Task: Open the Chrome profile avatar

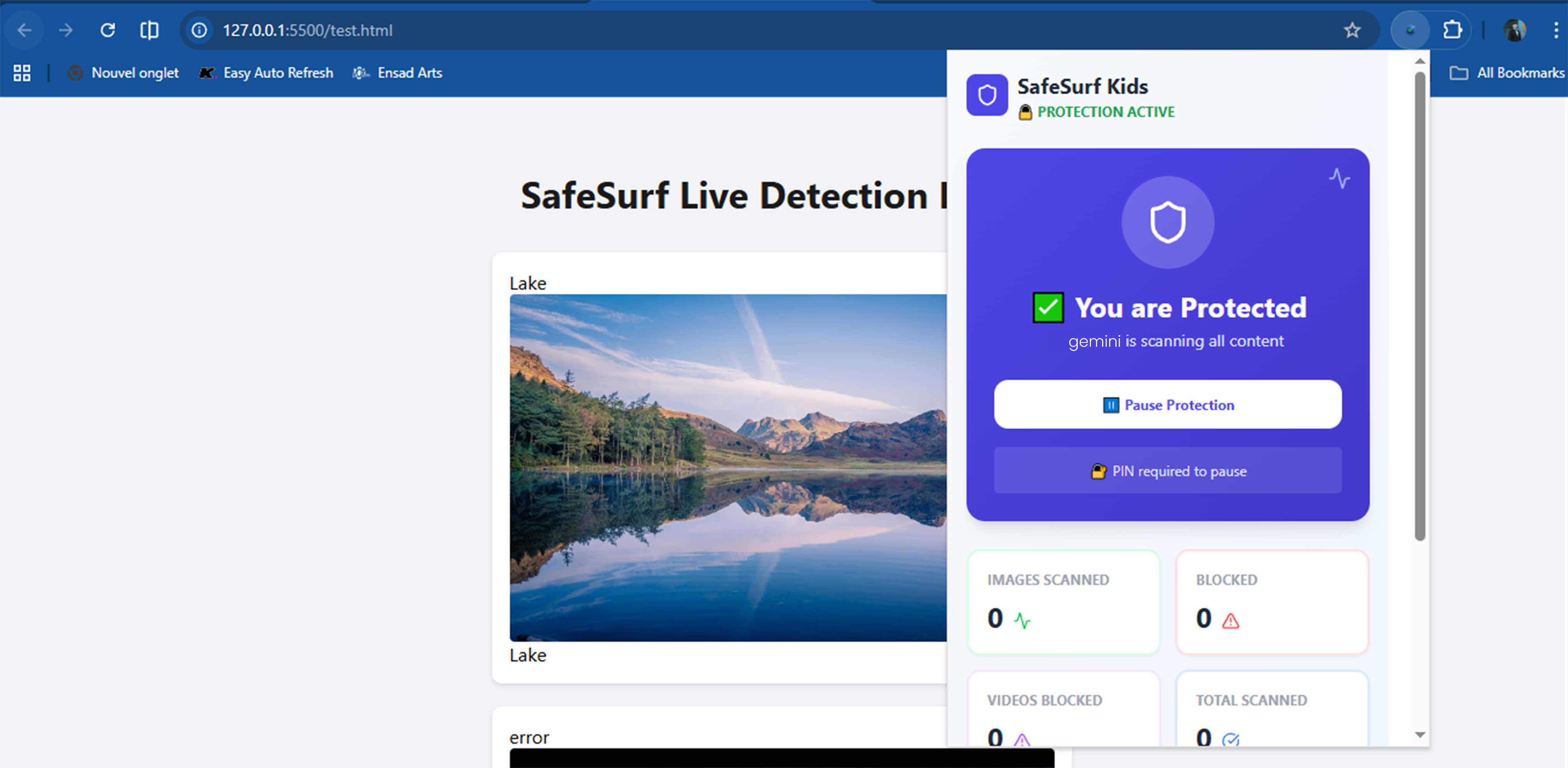Action: (x=1514, y=30)
